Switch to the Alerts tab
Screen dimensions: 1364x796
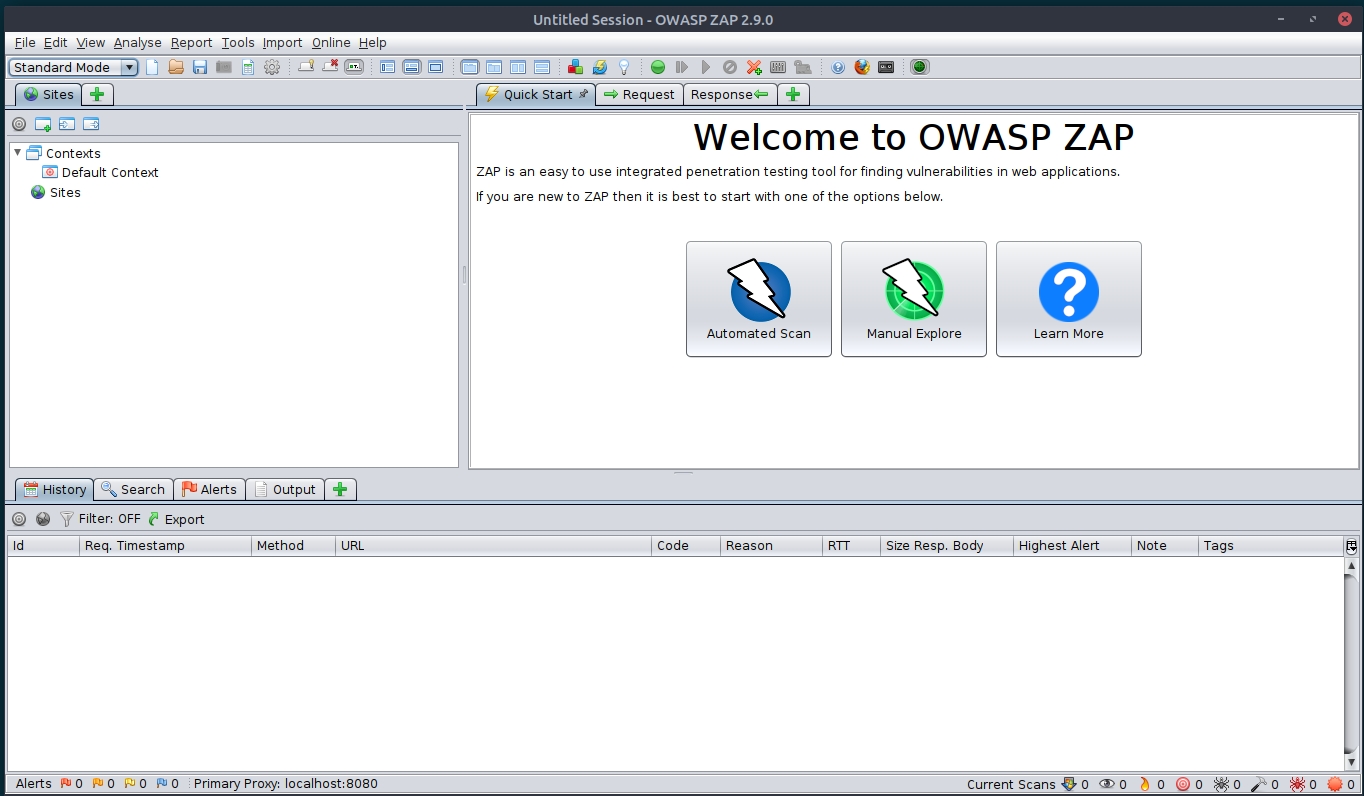(x=210, y=489)
